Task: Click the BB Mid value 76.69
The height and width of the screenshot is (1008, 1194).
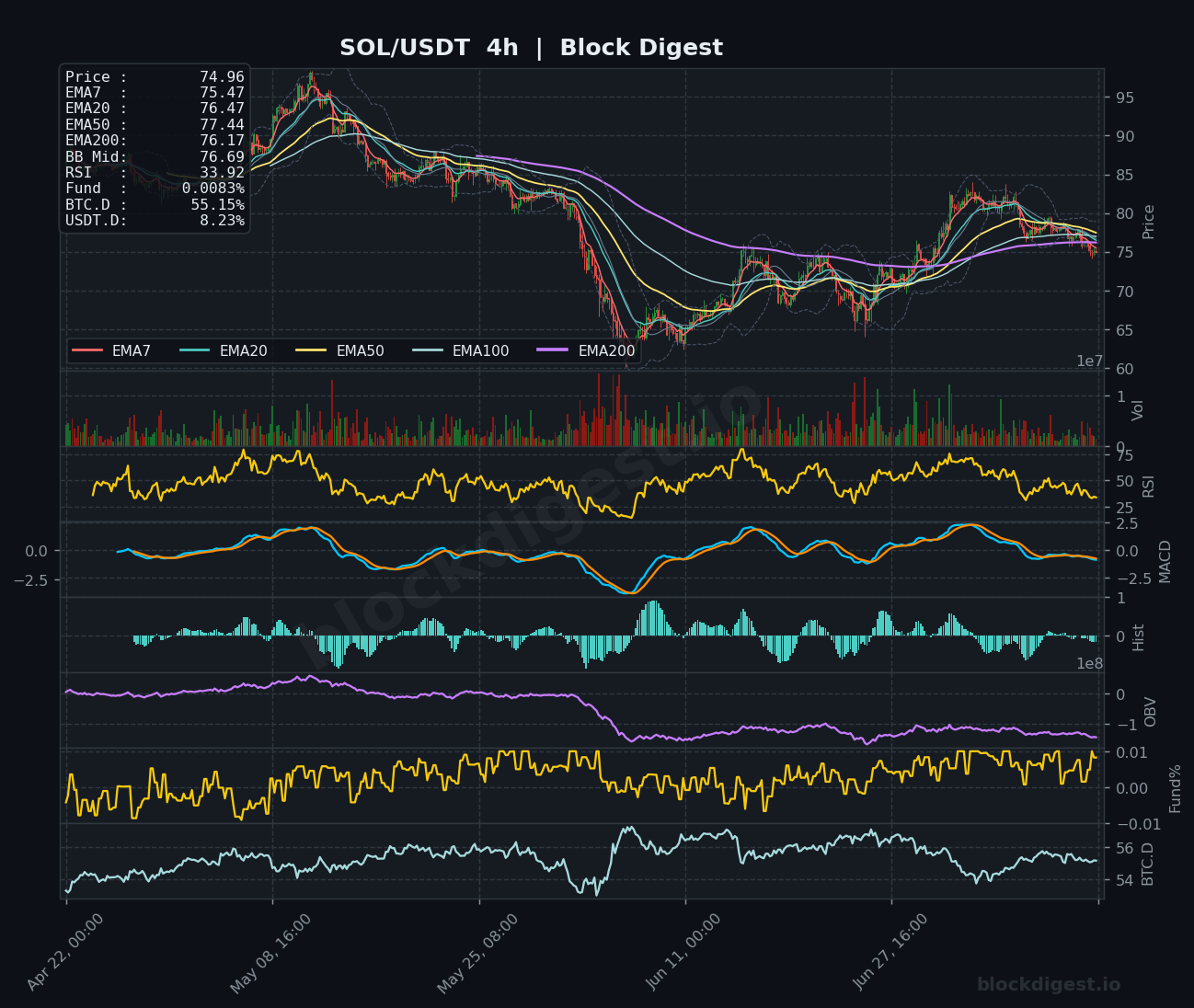Action: tap(222, 157)
